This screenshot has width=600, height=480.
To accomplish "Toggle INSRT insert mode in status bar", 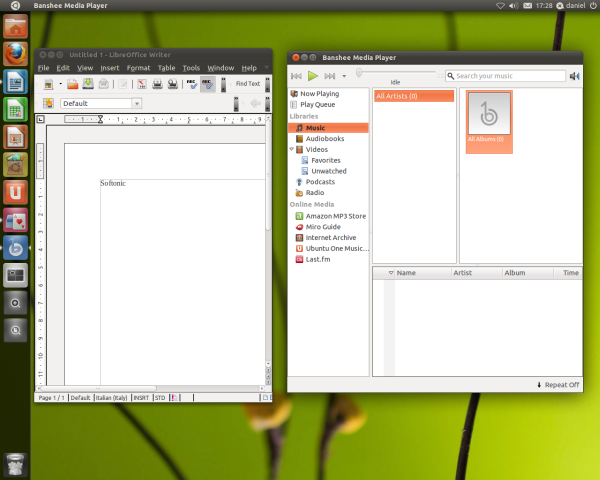I will 141,397.
